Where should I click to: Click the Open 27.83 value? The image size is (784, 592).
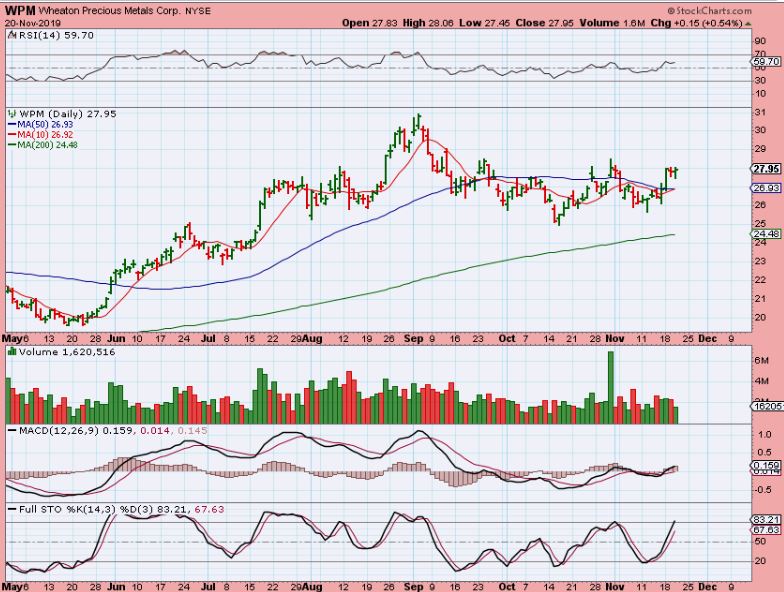tap(370, 23)
